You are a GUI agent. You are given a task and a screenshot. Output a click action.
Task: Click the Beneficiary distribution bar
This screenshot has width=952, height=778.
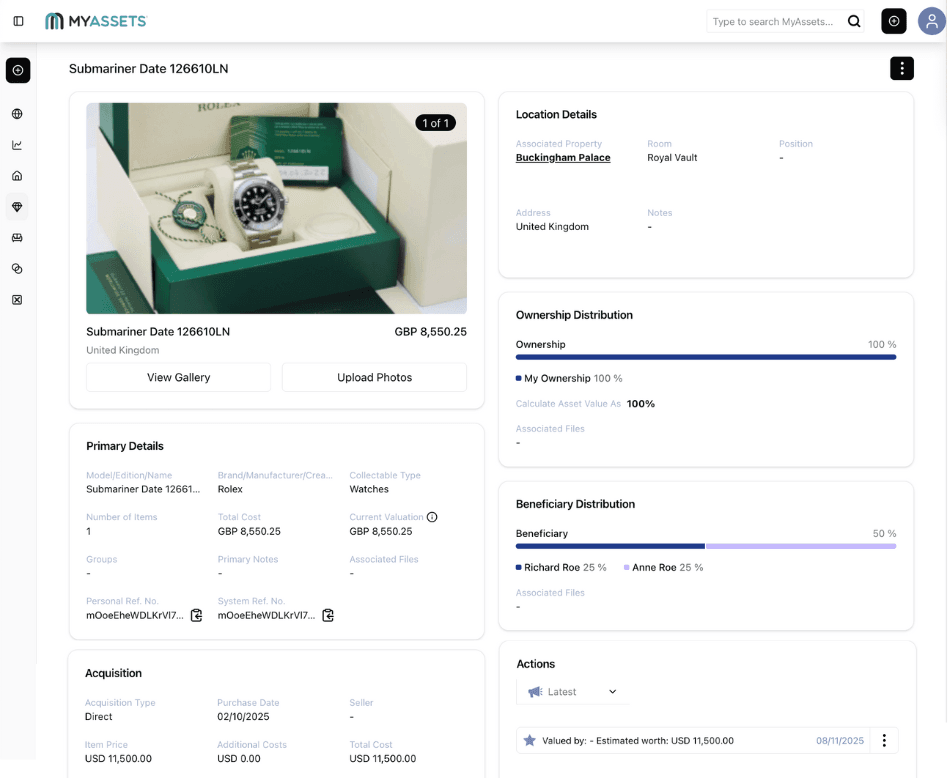point(706,546)
